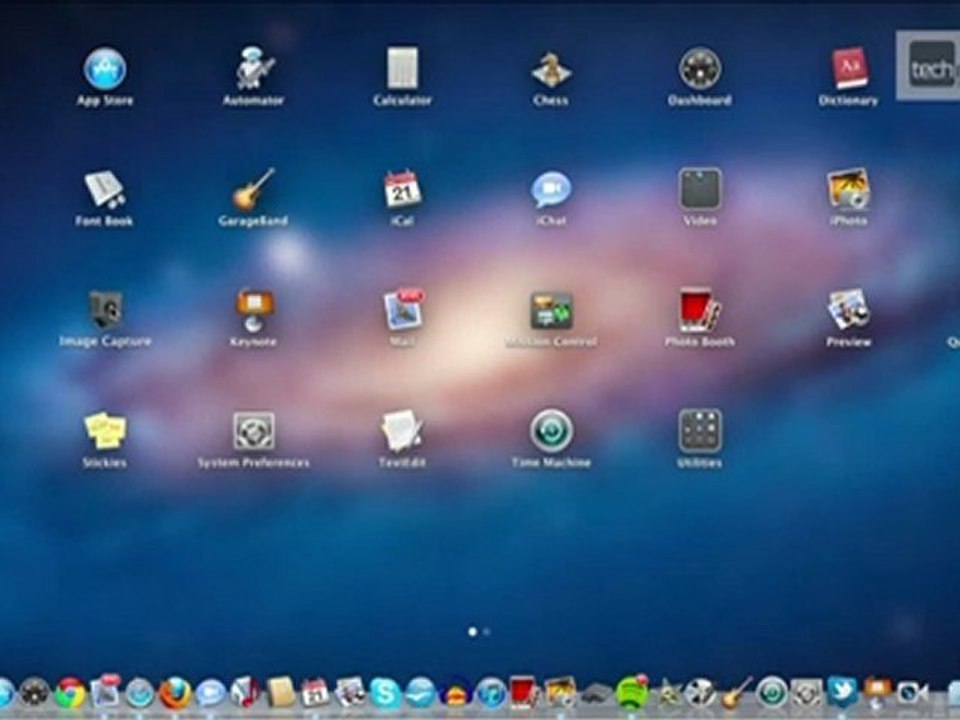Open iPhoto from the Launchpad grid
This screenshot has width=960, height=720.
849,190
